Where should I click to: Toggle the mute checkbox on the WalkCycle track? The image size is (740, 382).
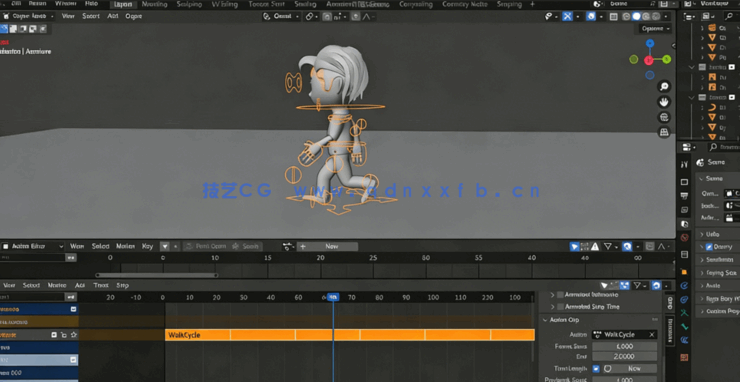[55, 335]
